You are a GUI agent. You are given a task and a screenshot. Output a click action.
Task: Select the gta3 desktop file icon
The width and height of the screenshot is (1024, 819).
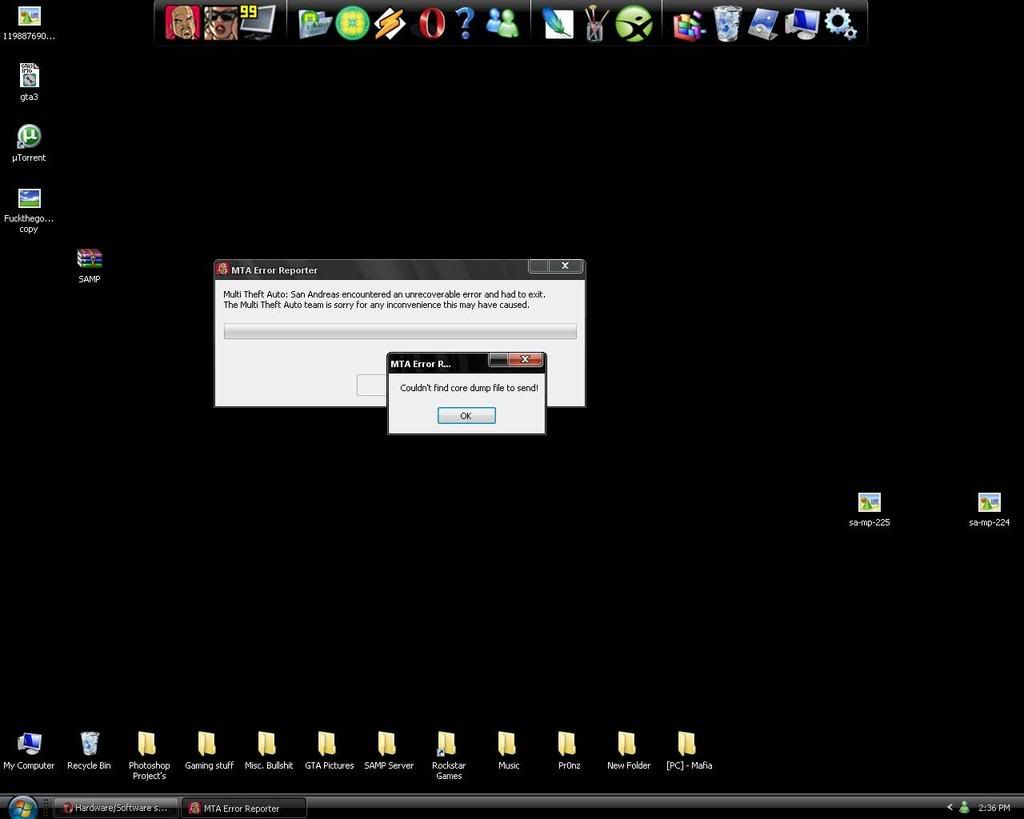pyautogui.click(x=29, y=82)
